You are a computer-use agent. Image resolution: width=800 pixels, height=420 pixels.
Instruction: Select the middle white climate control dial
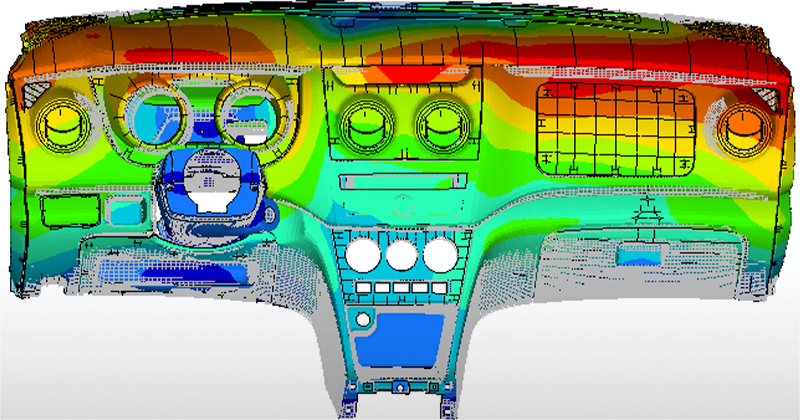(x=401, y=256)
